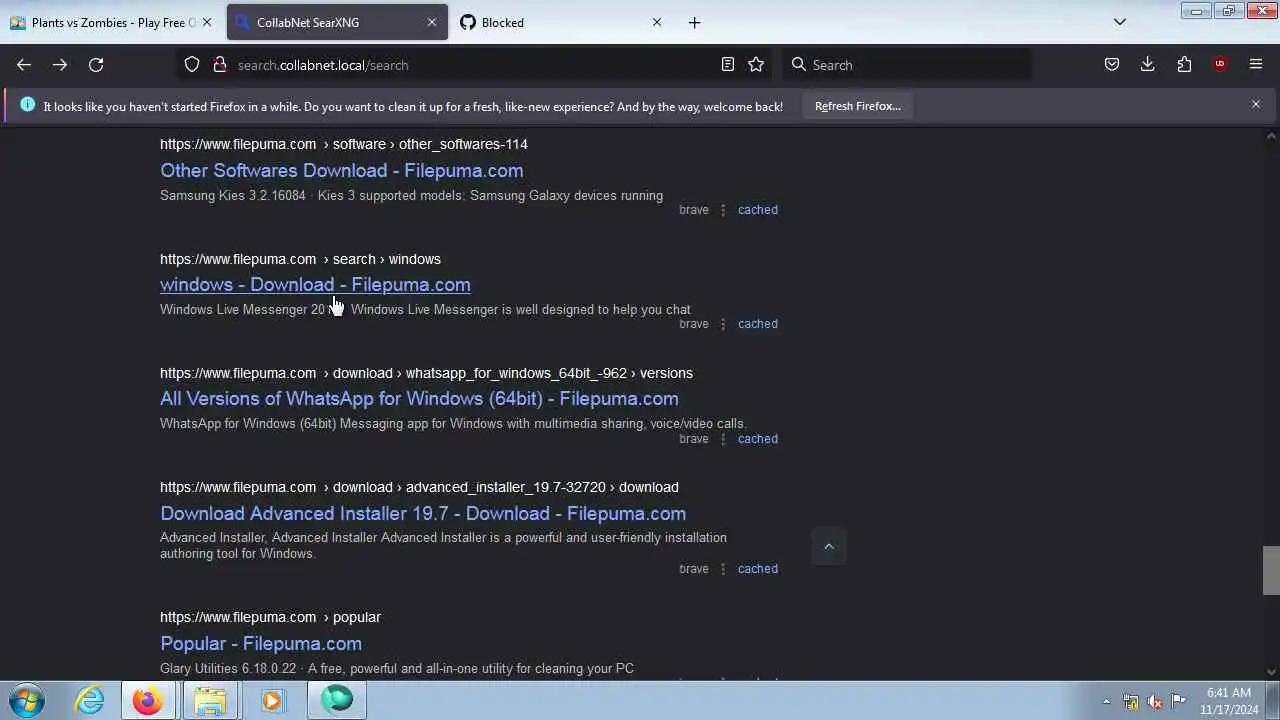Click the Firefox taskbar icon
Viewport: 1280px width, 720px height.
148,700
